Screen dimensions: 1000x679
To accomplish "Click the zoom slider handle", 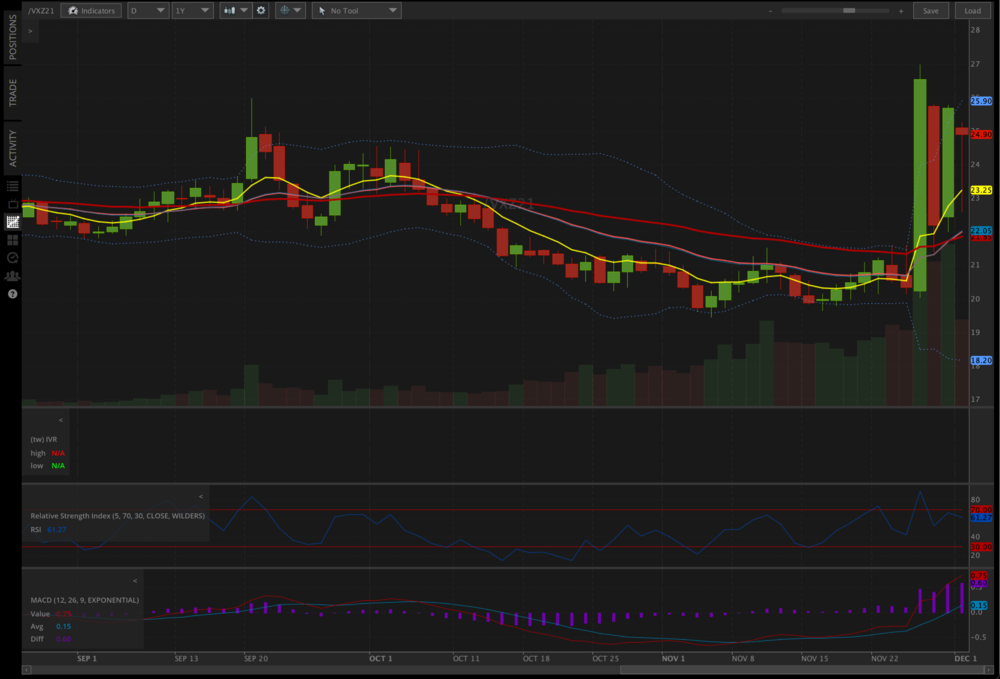I will click(x=849, y=10).
